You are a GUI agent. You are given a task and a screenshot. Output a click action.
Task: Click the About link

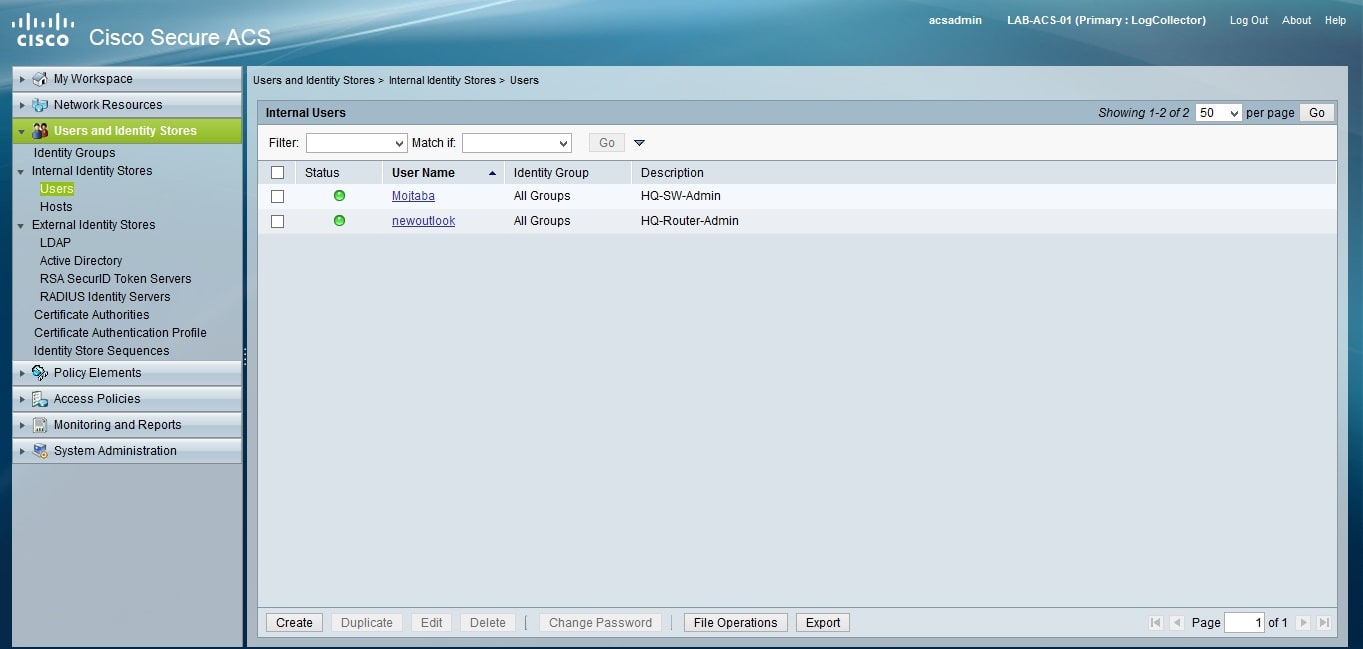click(x=1296, y=20)
